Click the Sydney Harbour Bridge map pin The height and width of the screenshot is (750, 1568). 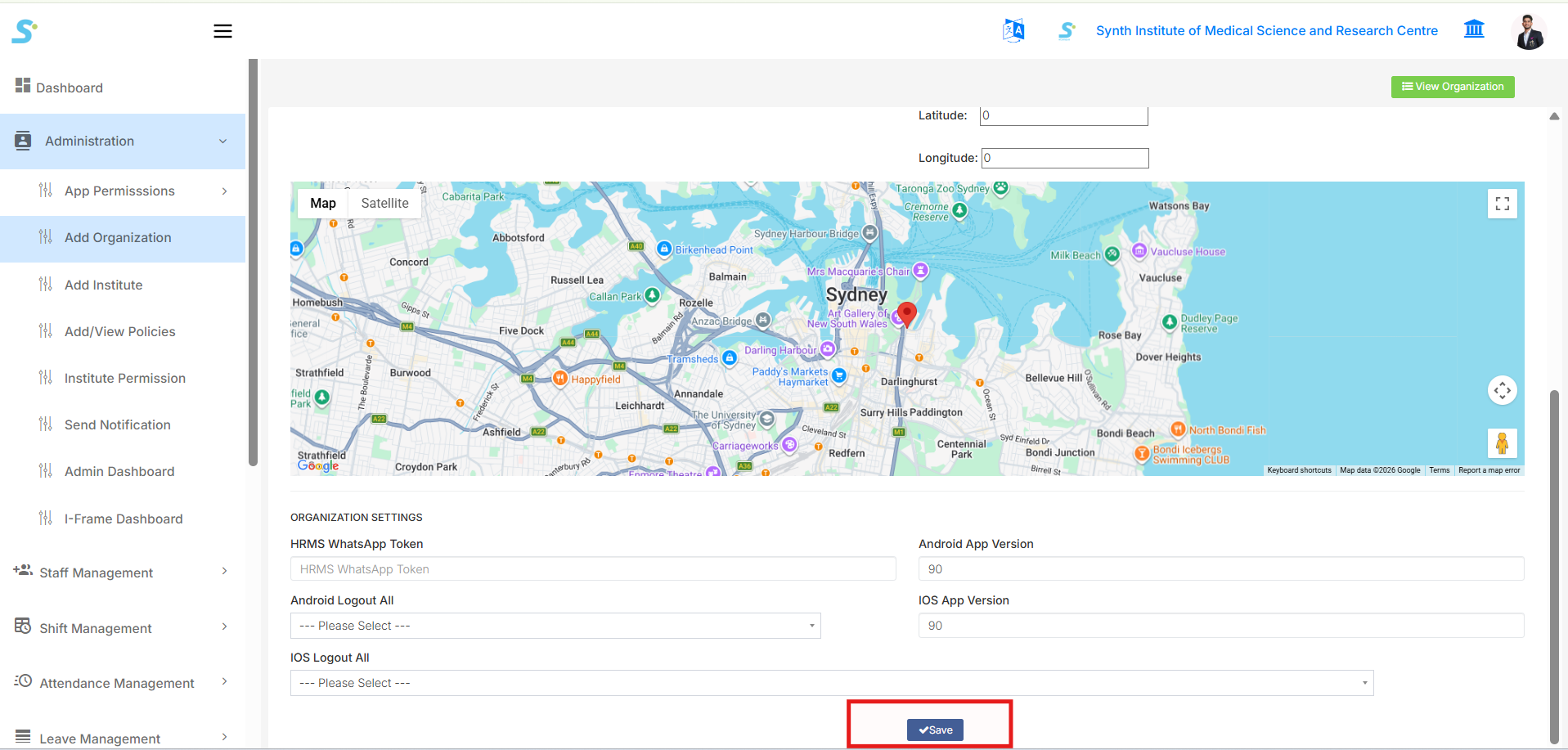[870, 233]
